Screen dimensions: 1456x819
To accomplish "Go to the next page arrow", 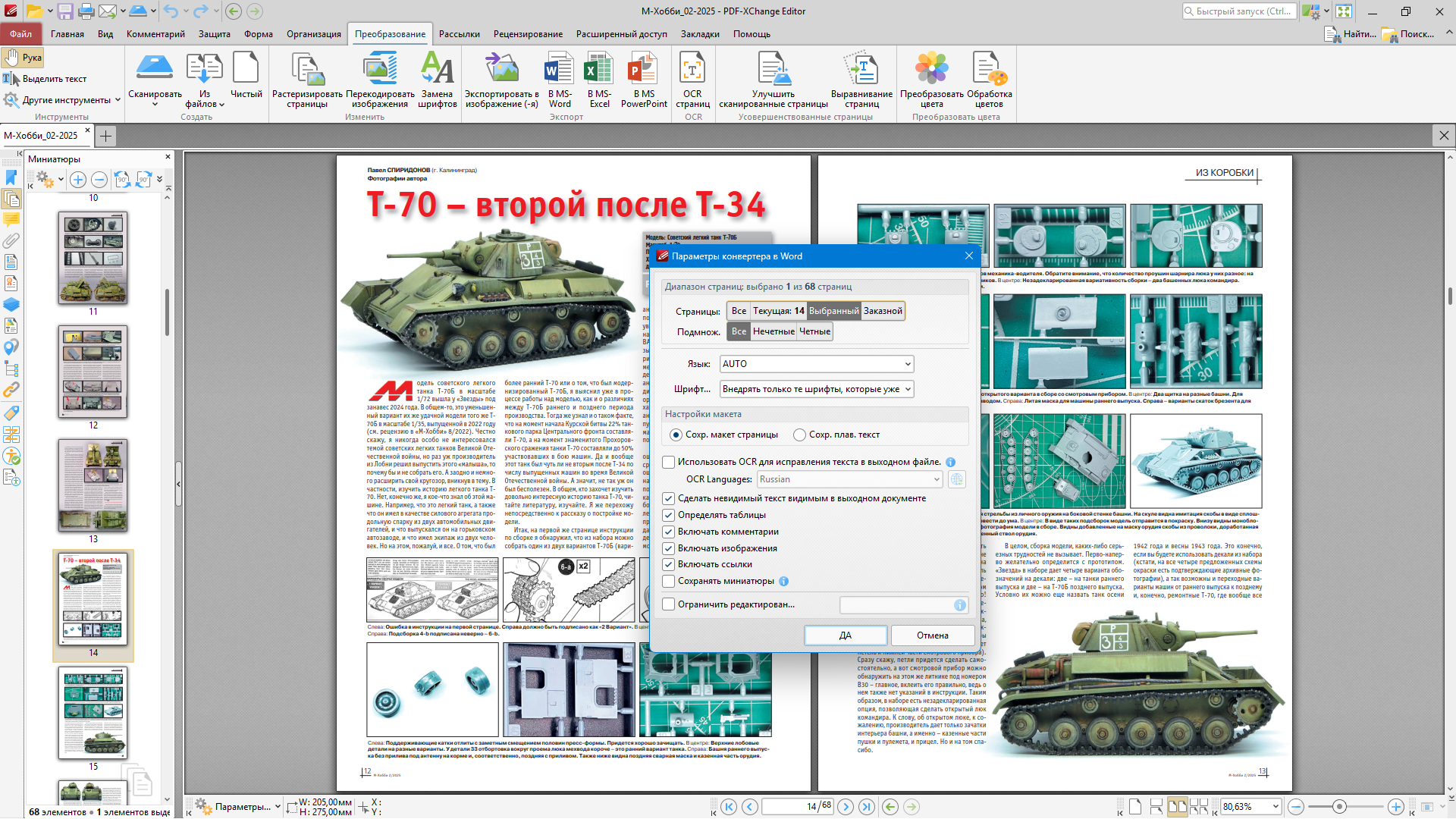I will (x=846, y=807).
